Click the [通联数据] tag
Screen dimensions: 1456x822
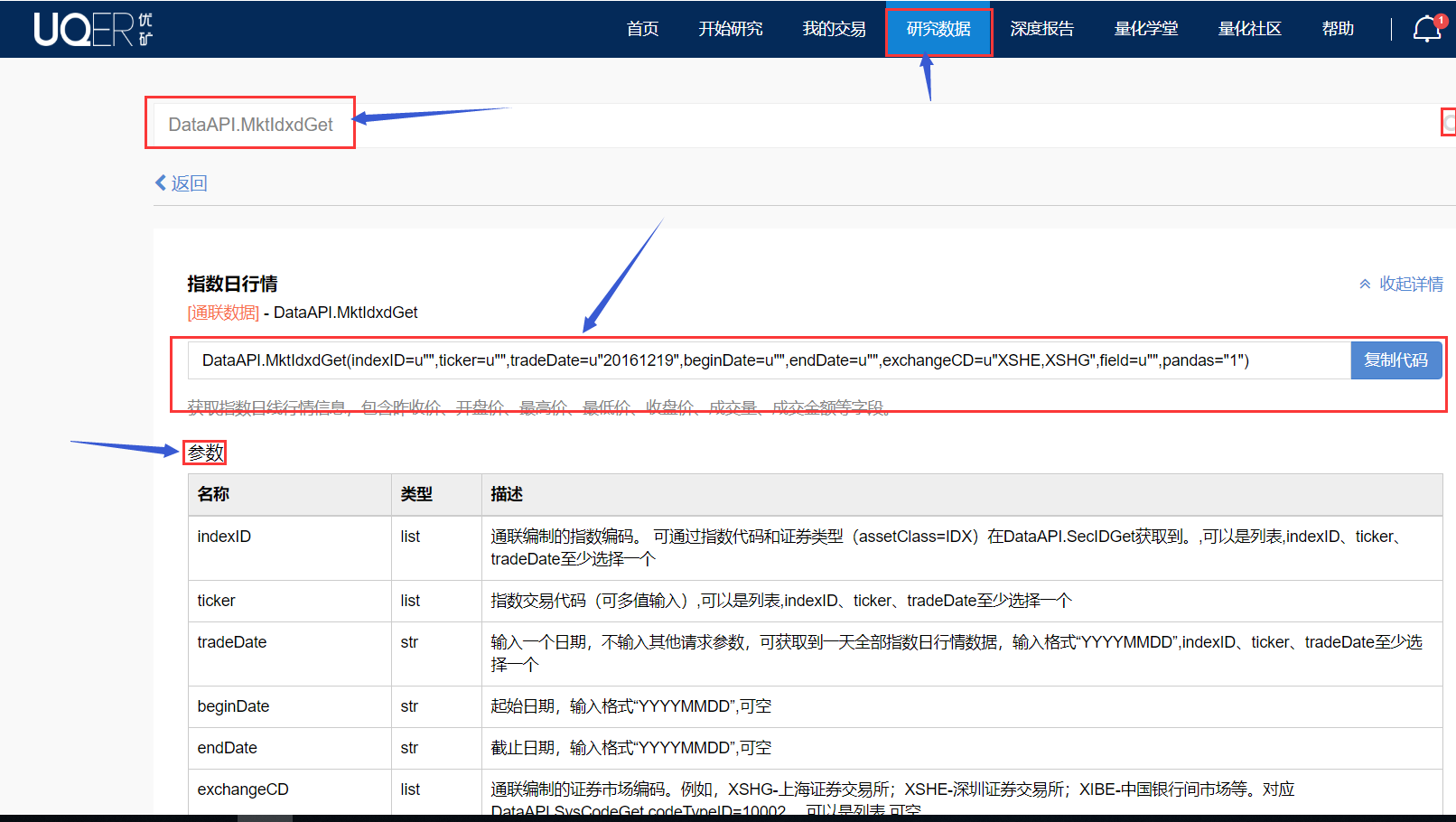pos(223,313)
